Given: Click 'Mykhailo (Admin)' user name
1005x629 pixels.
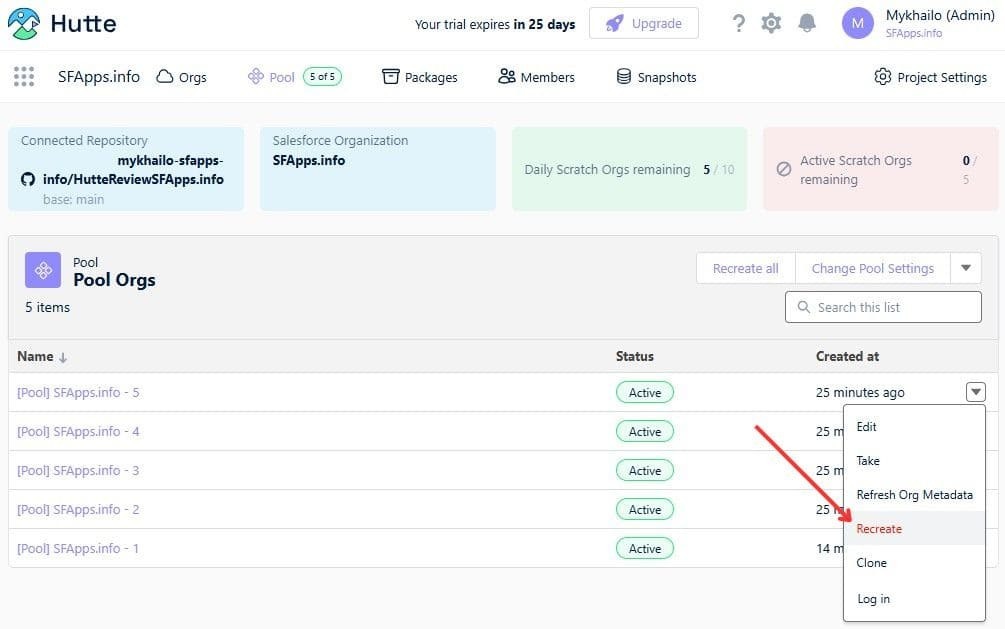Looking at the screenshot, I should click(x=940, y=15).
